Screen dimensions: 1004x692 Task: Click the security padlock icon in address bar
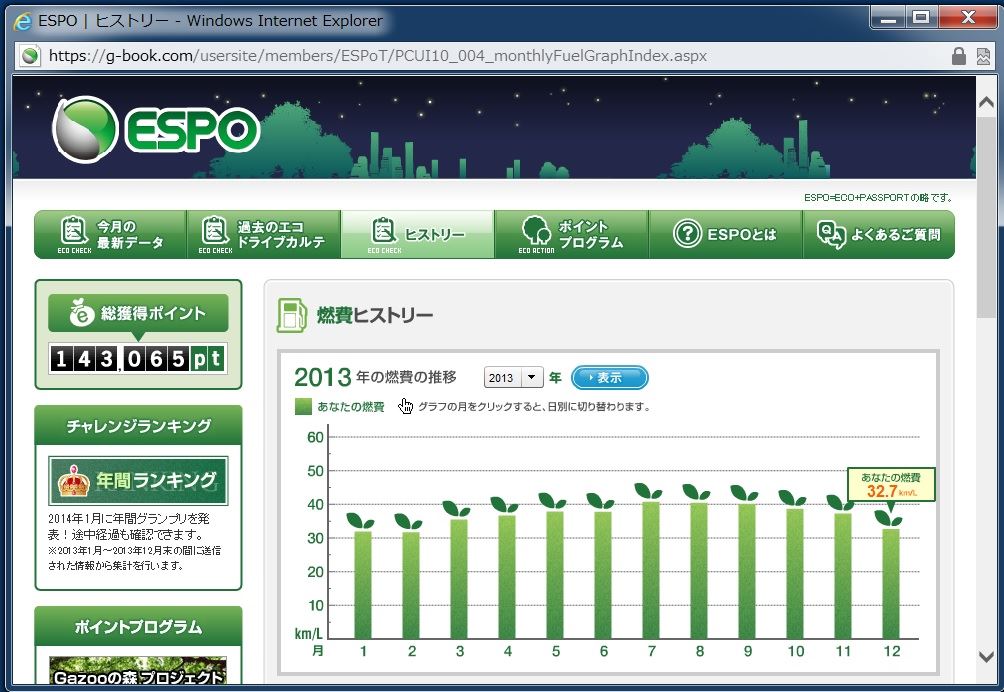point(959,56)
